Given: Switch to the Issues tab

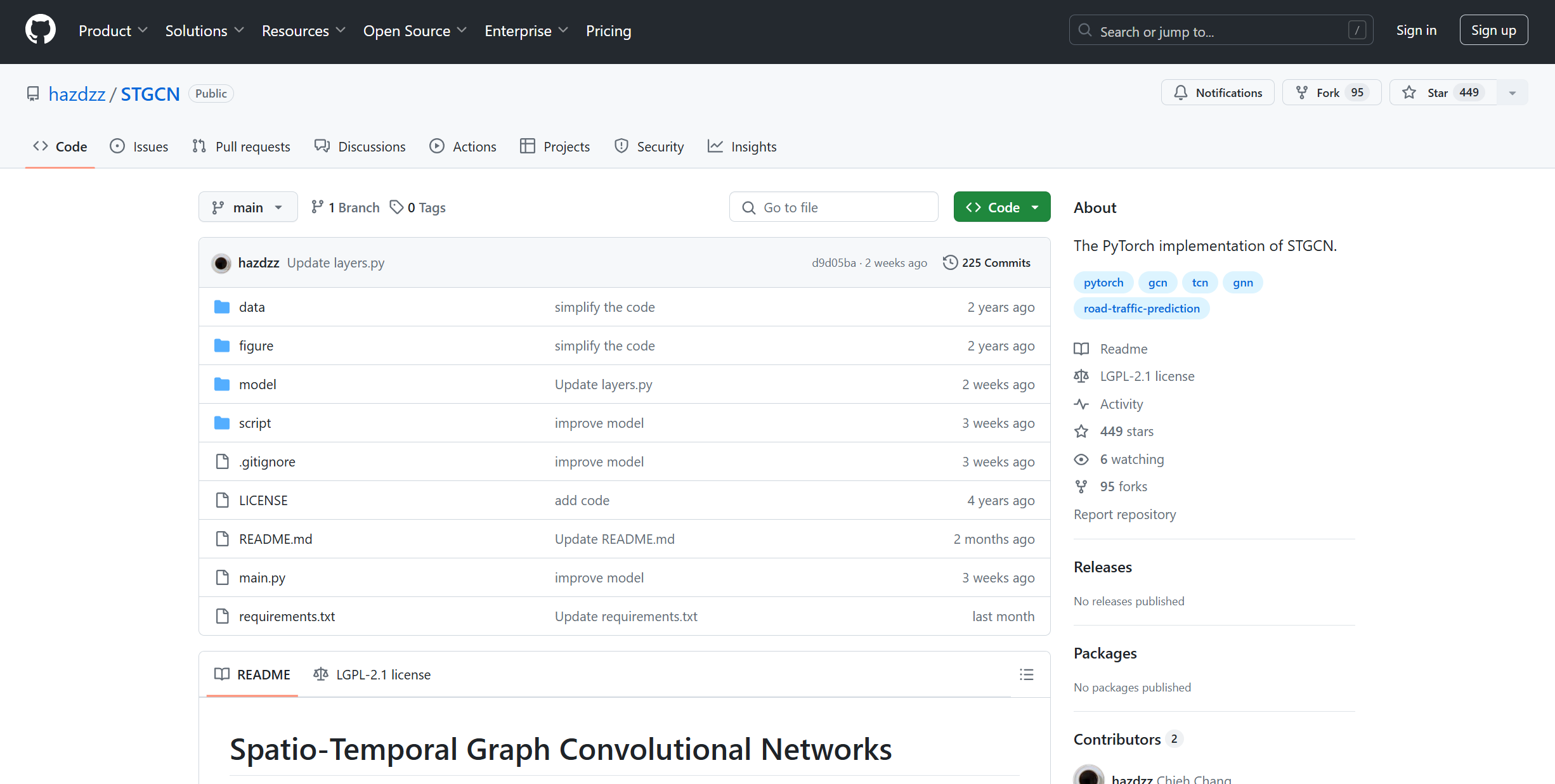Looking at the screenshot, I should pos(139,146).
